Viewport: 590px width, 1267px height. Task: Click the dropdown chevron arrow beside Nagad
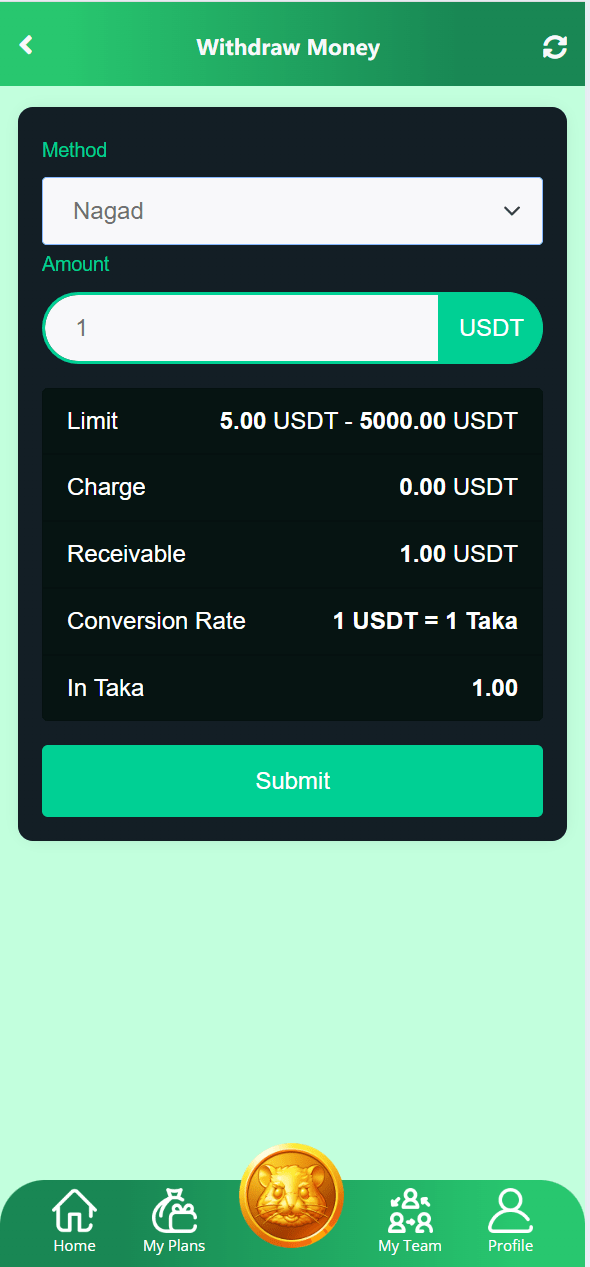[512, 211]
